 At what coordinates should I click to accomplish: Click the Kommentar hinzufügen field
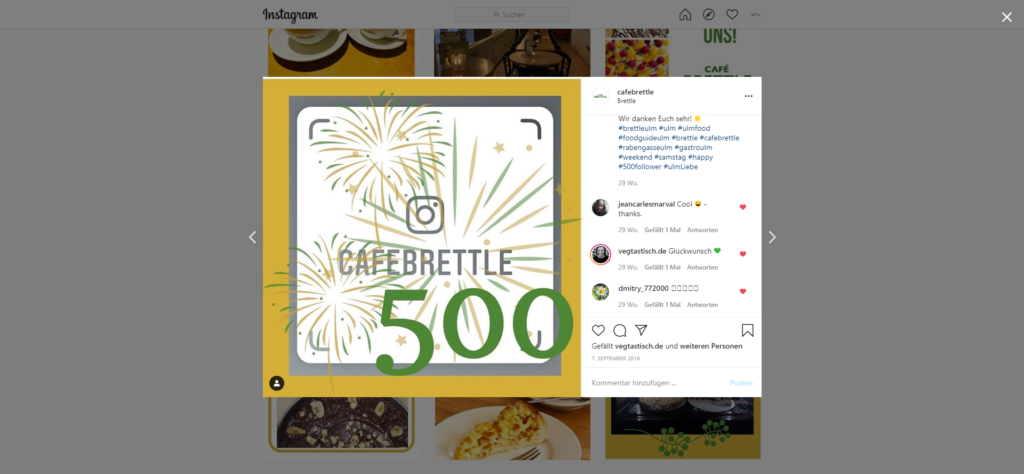(x=656, y=383)
